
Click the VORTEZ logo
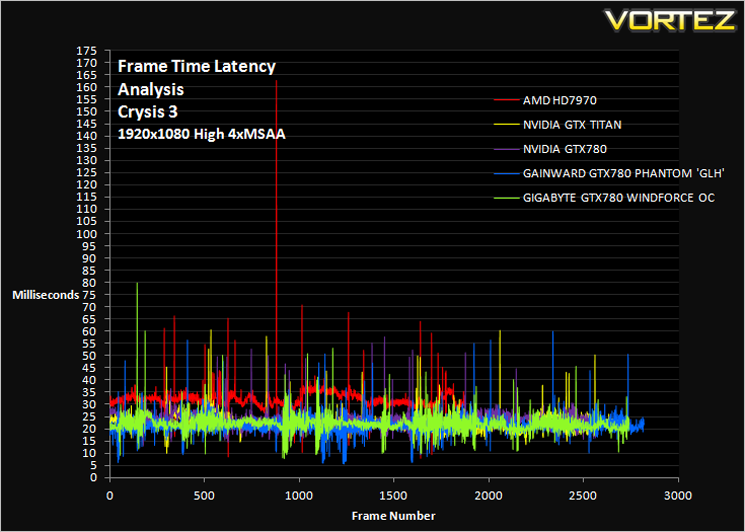tap(670, 19)
